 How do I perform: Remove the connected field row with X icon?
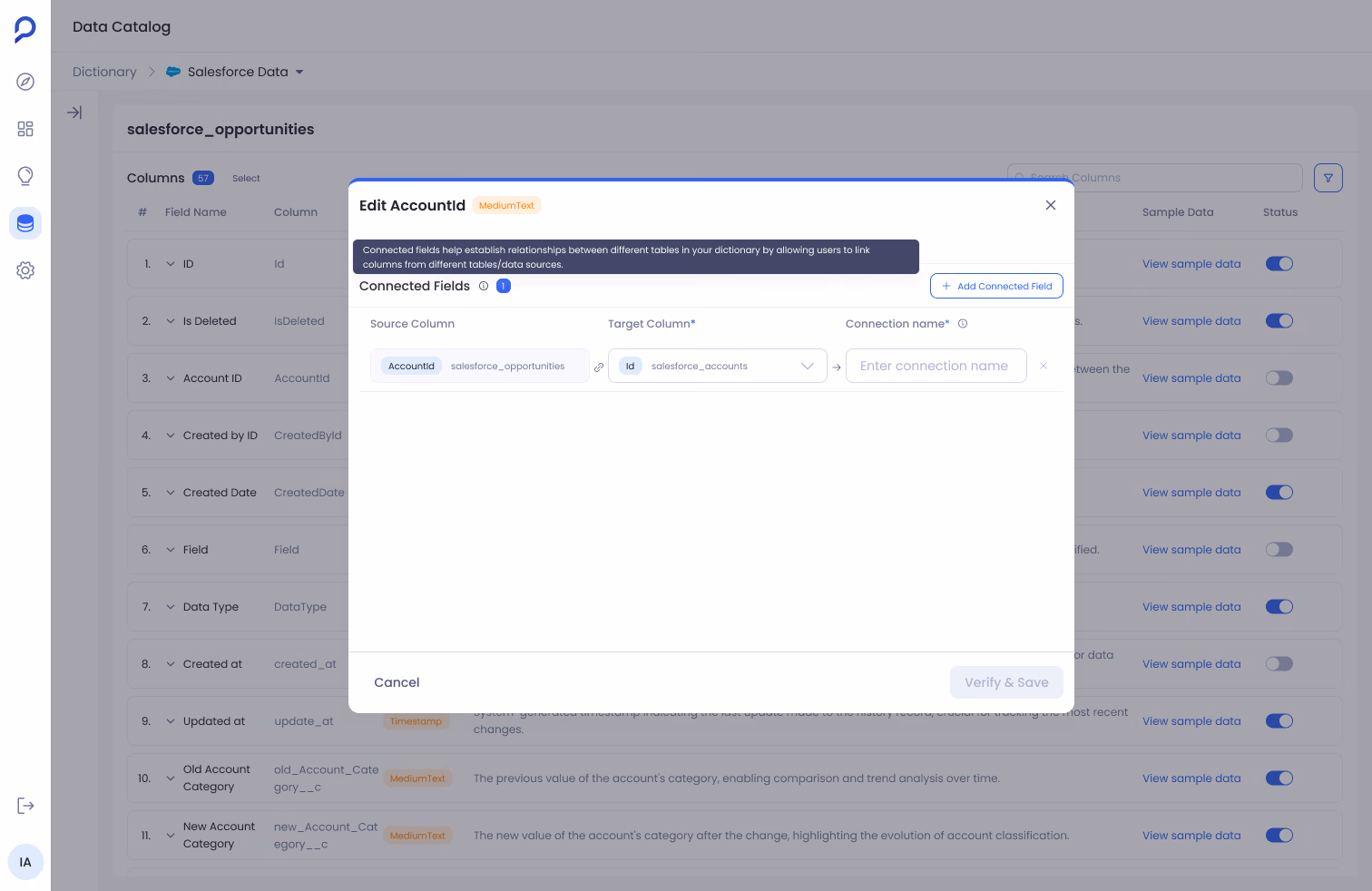[1044, 366]
